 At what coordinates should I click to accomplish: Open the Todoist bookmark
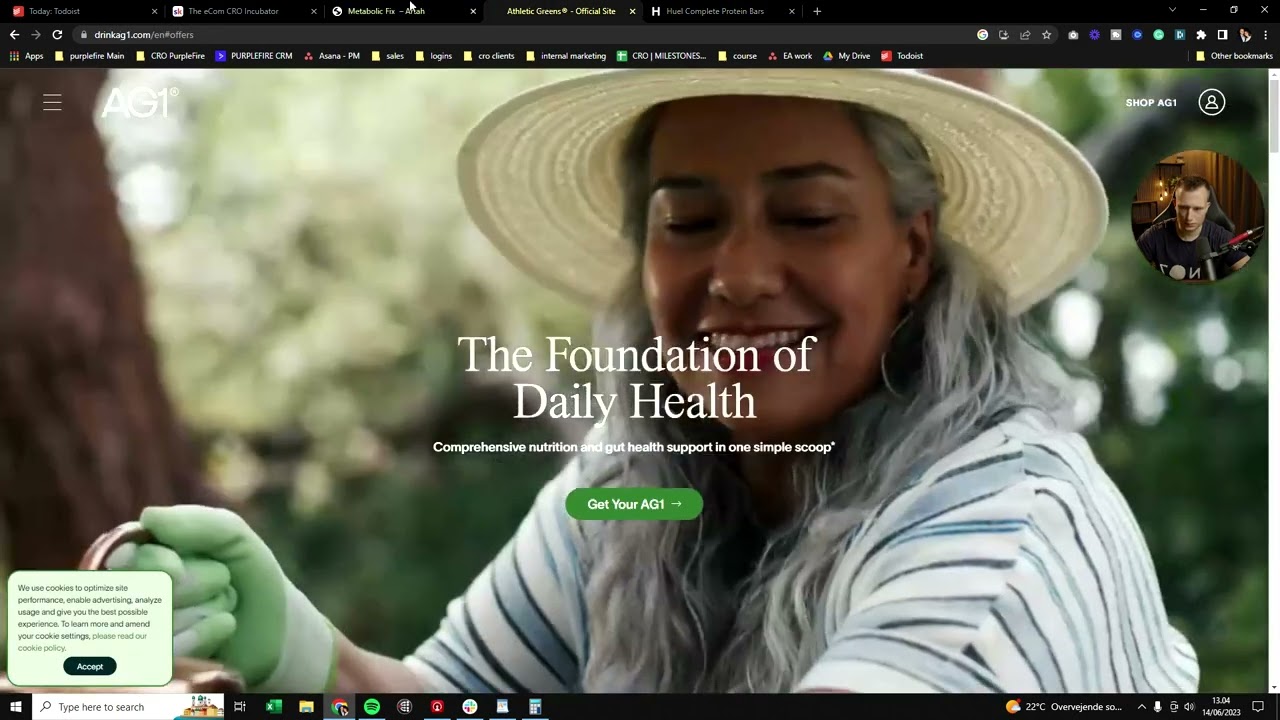point(902,56)
